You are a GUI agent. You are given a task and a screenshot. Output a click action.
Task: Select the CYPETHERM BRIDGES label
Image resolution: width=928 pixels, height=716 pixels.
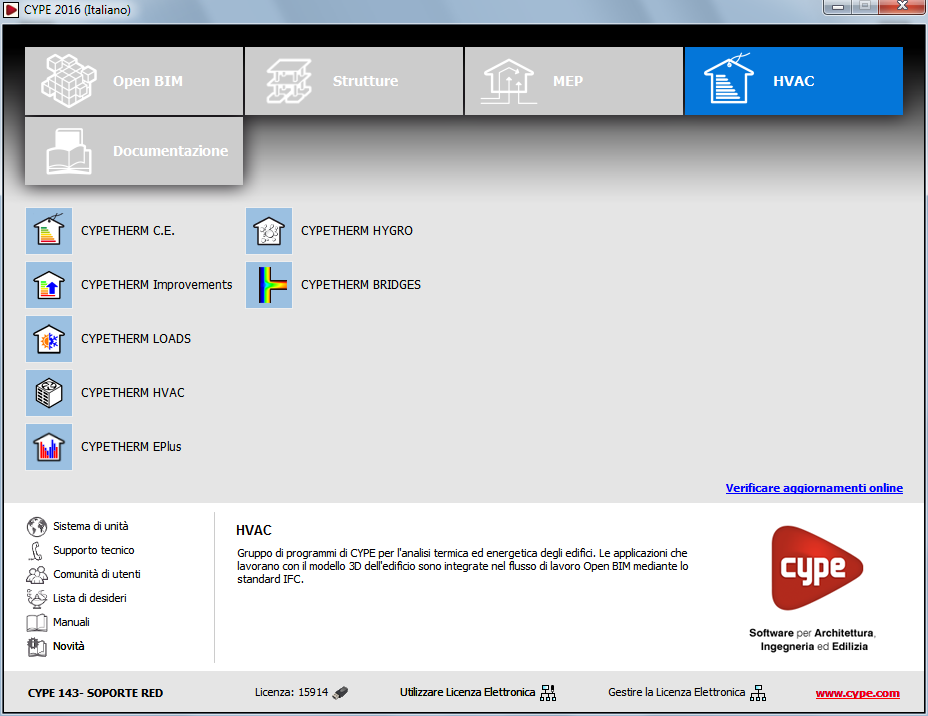coord(361,285)
